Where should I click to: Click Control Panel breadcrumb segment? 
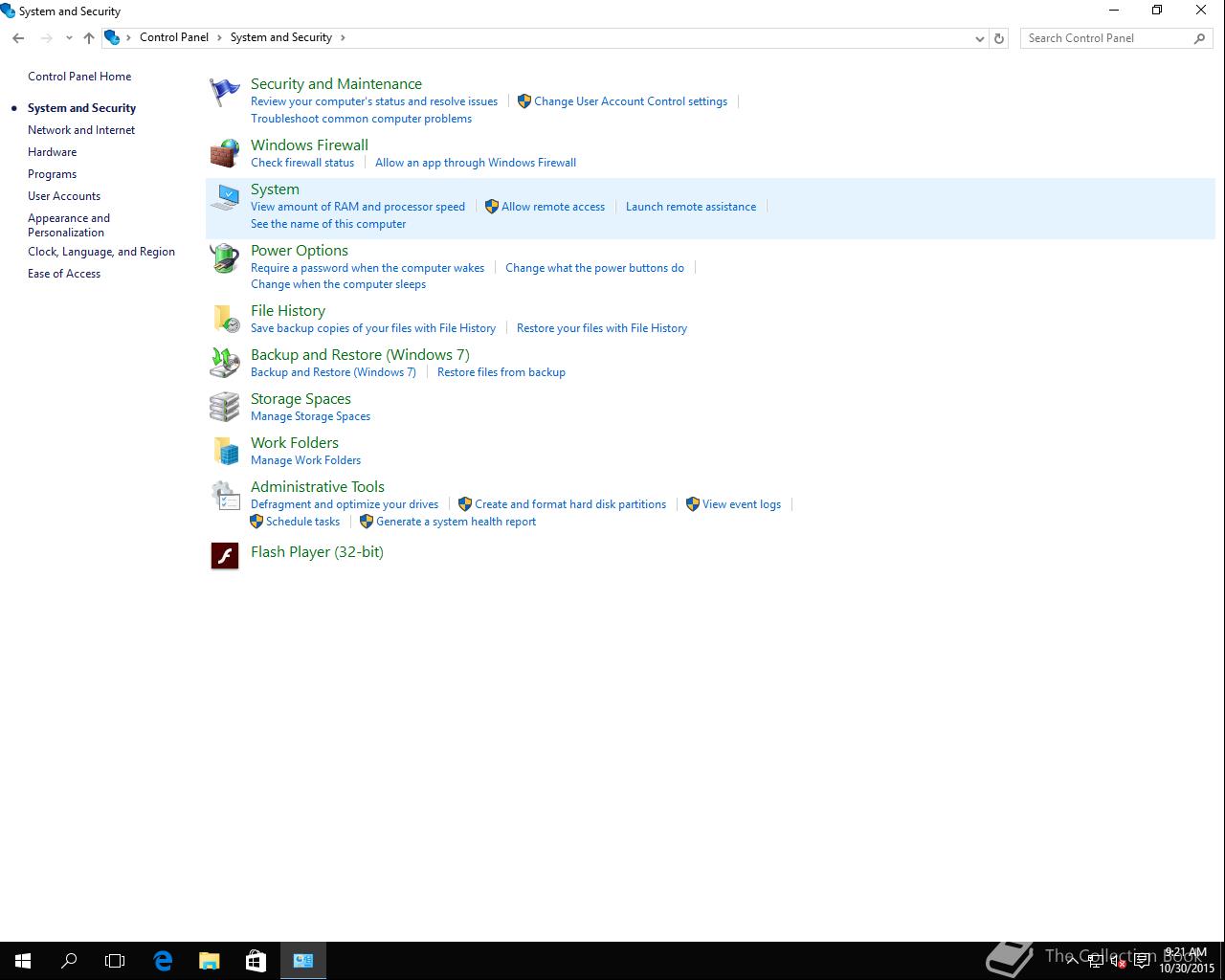(174, 37)
